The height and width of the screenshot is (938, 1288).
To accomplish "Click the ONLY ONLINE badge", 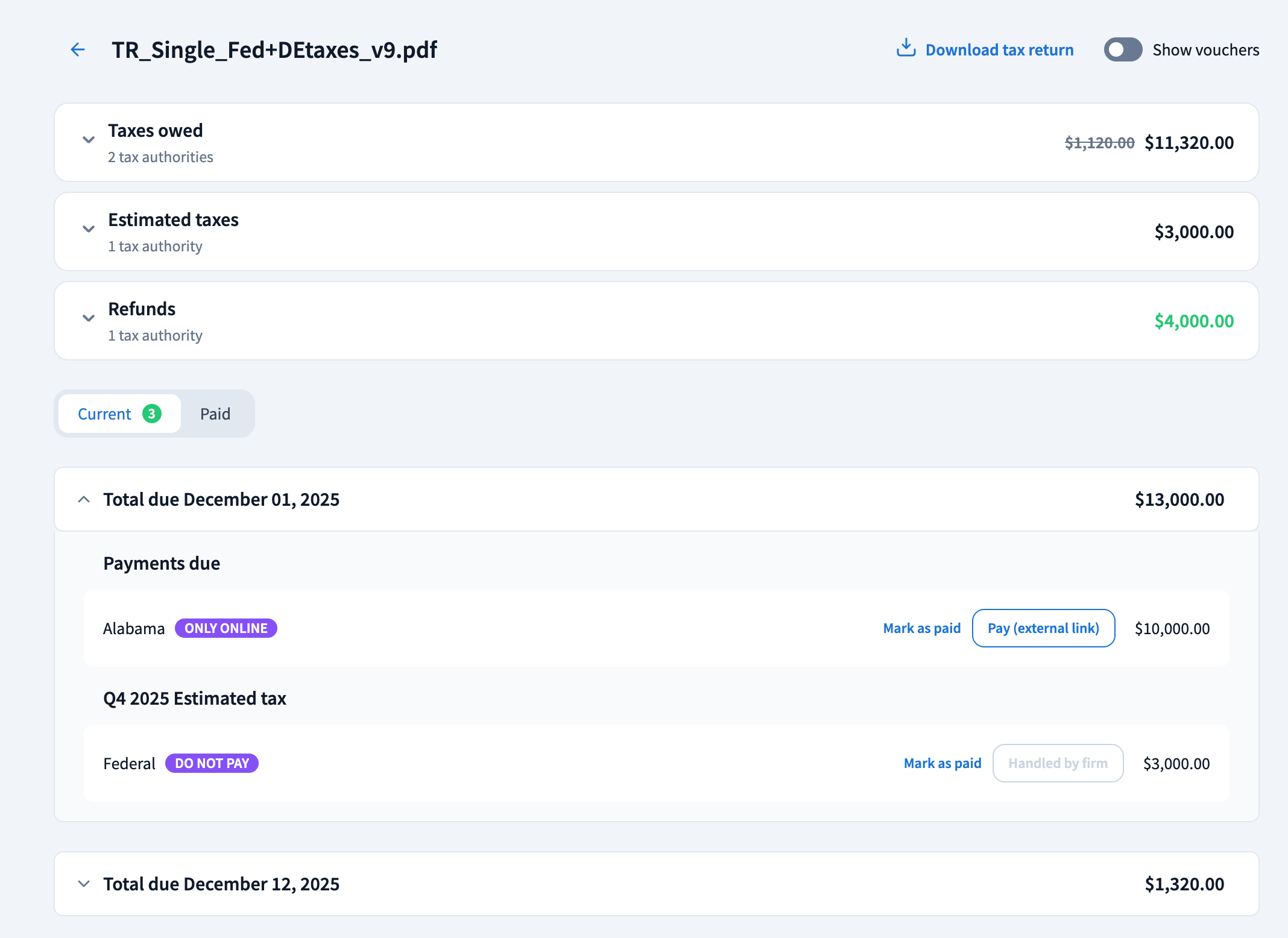I will pyautogui.click(x=226, y=628).
